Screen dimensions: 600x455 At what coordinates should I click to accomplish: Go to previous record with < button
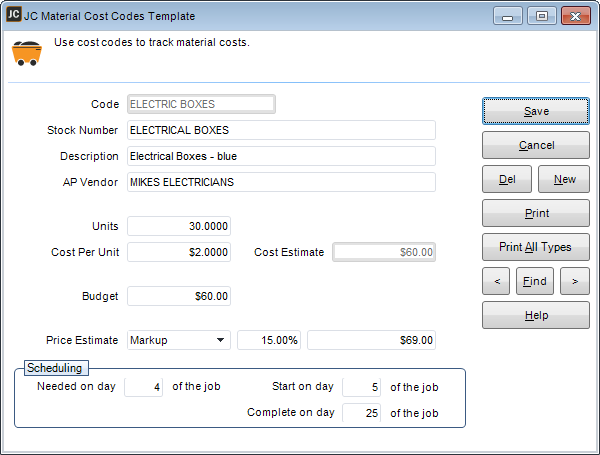pos(496,281)
